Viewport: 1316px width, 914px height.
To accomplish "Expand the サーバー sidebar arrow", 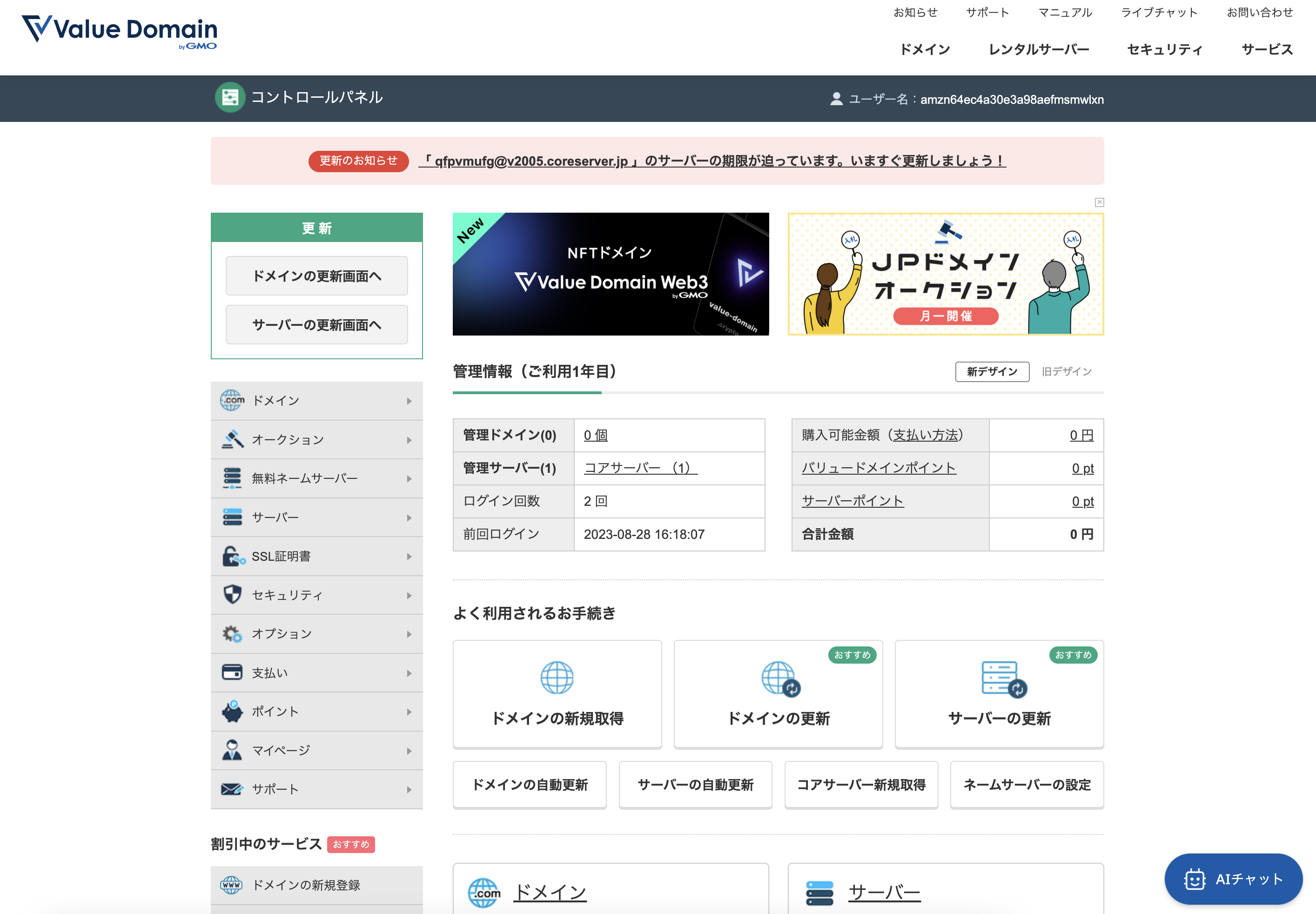I will click(x=409, y=517).
